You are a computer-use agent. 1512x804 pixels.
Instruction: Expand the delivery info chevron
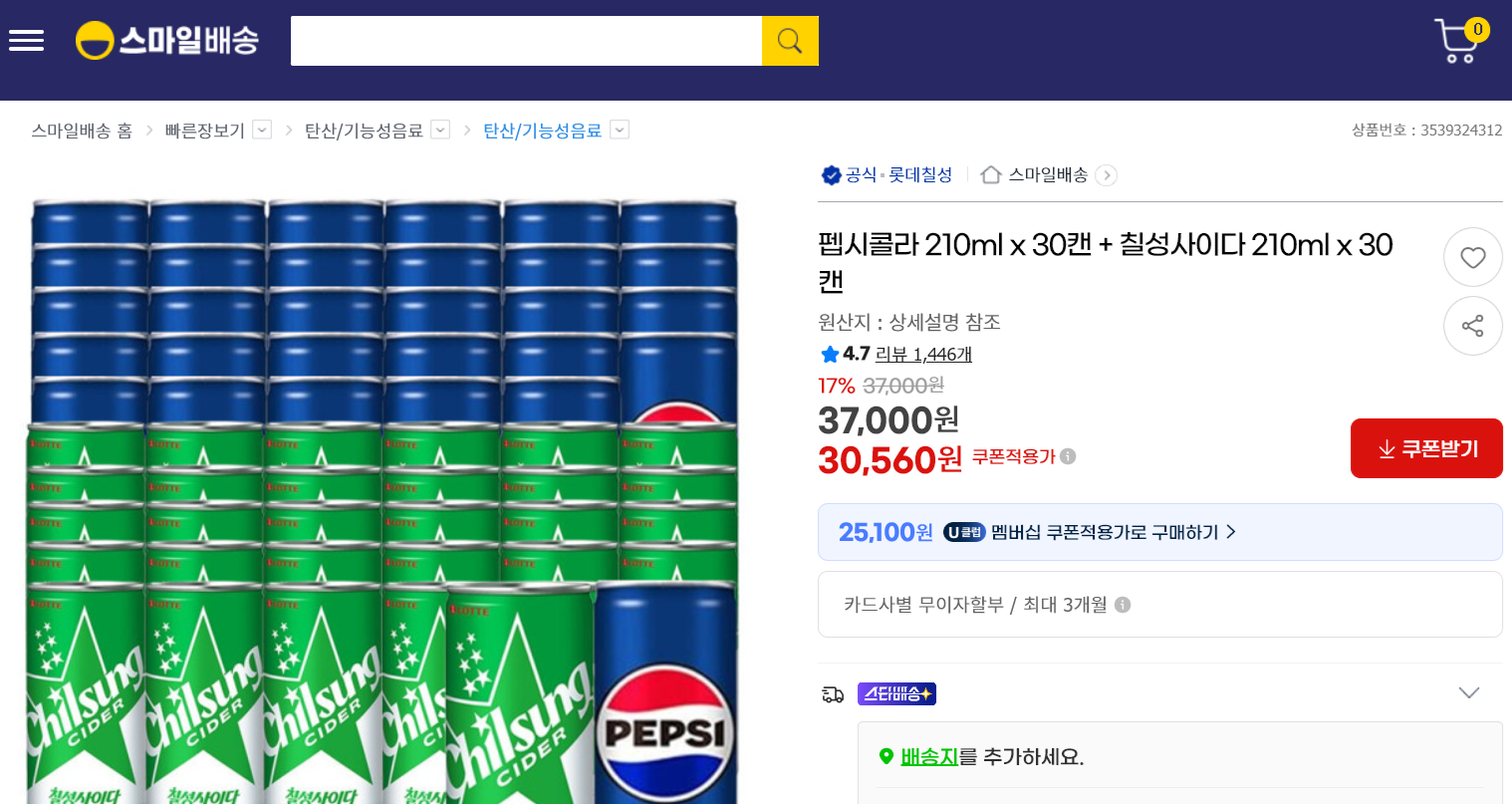[x=1468, y=693]
